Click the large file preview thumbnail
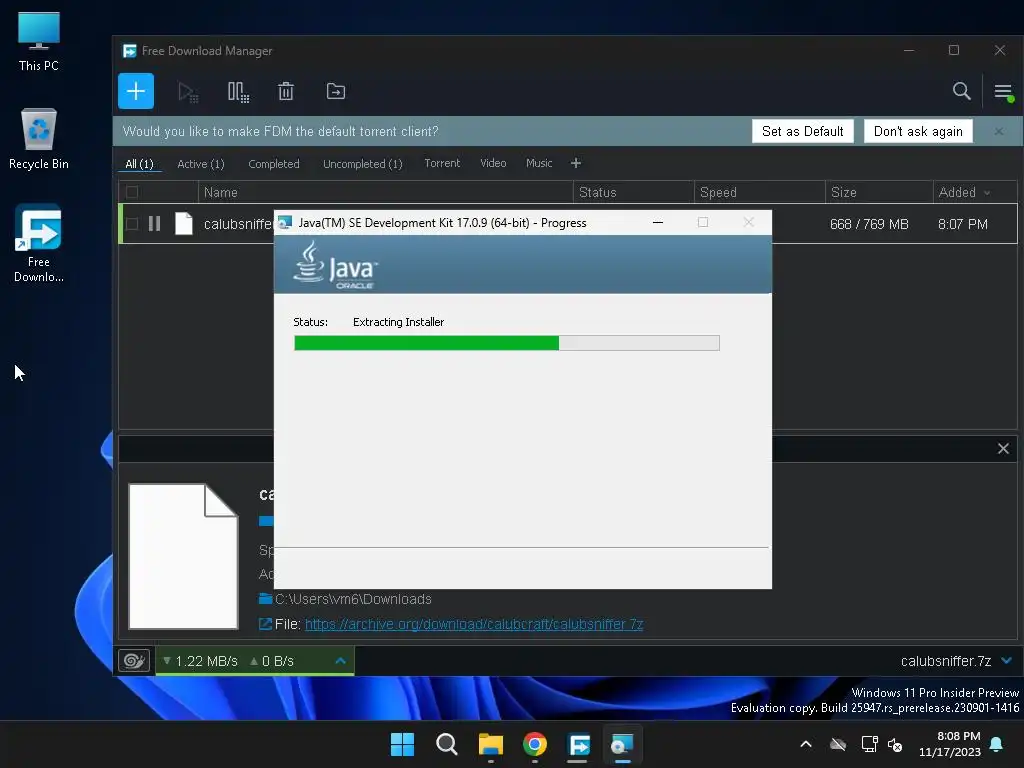Image resolution: width=1024 pixels, height=768 pixels. [183, 556]
